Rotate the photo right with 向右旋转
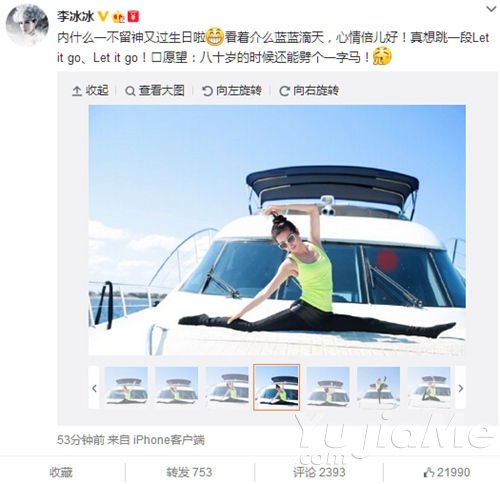Viewport: 500px width, 484px height. click(309, 90)
